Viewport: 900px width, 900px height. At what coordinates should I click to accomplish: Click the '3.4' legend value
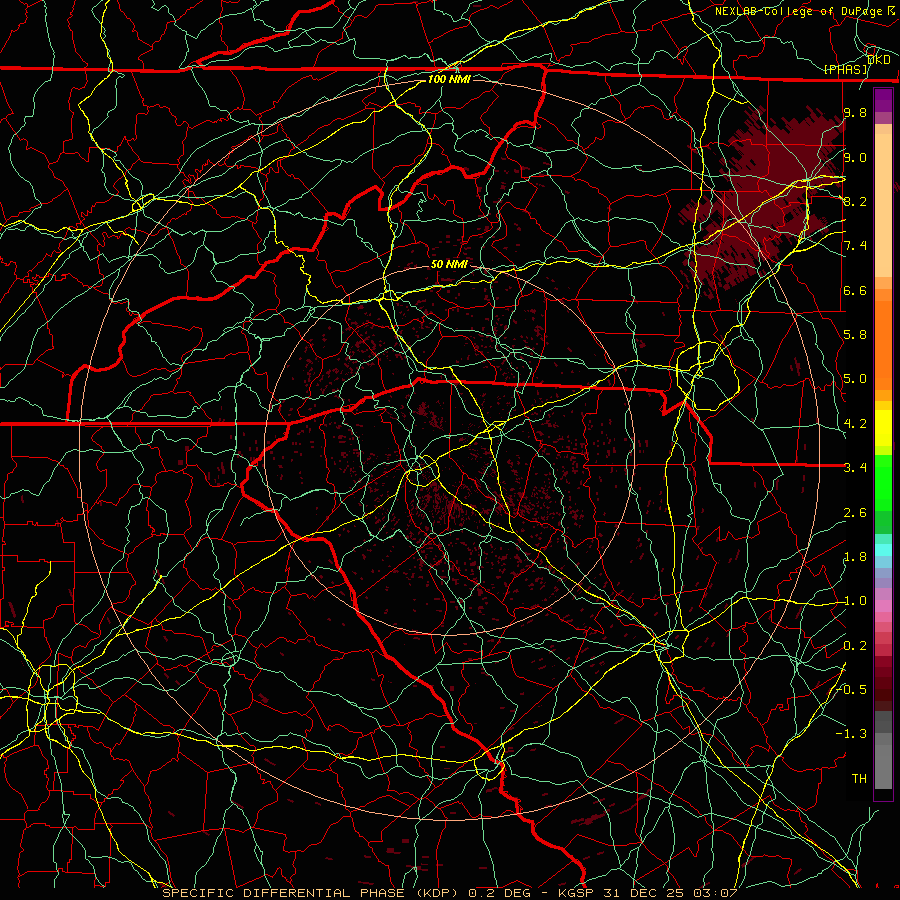tap(855, 468)
